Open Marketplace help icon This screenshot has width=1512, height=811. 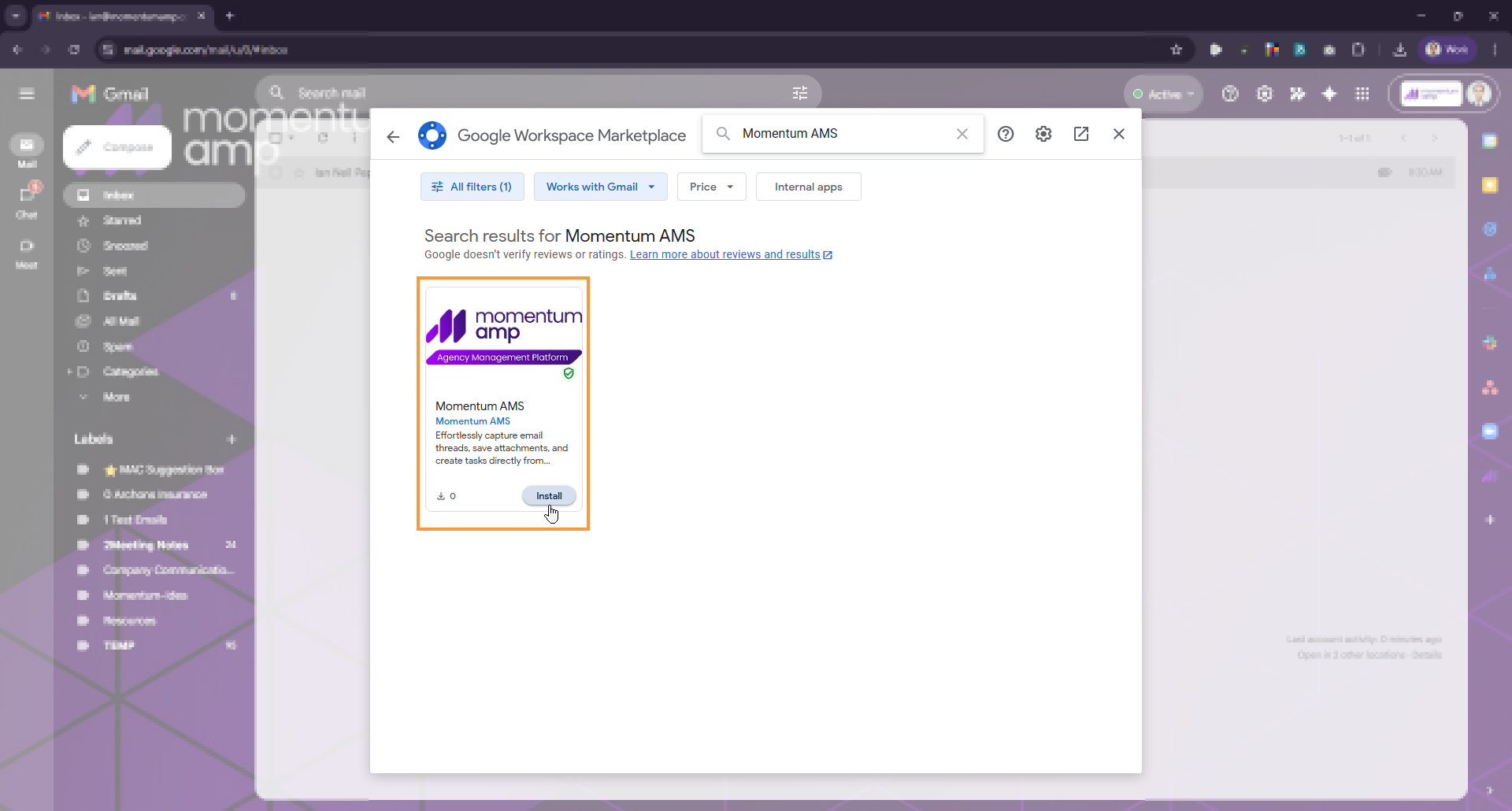coord(1006,134)
